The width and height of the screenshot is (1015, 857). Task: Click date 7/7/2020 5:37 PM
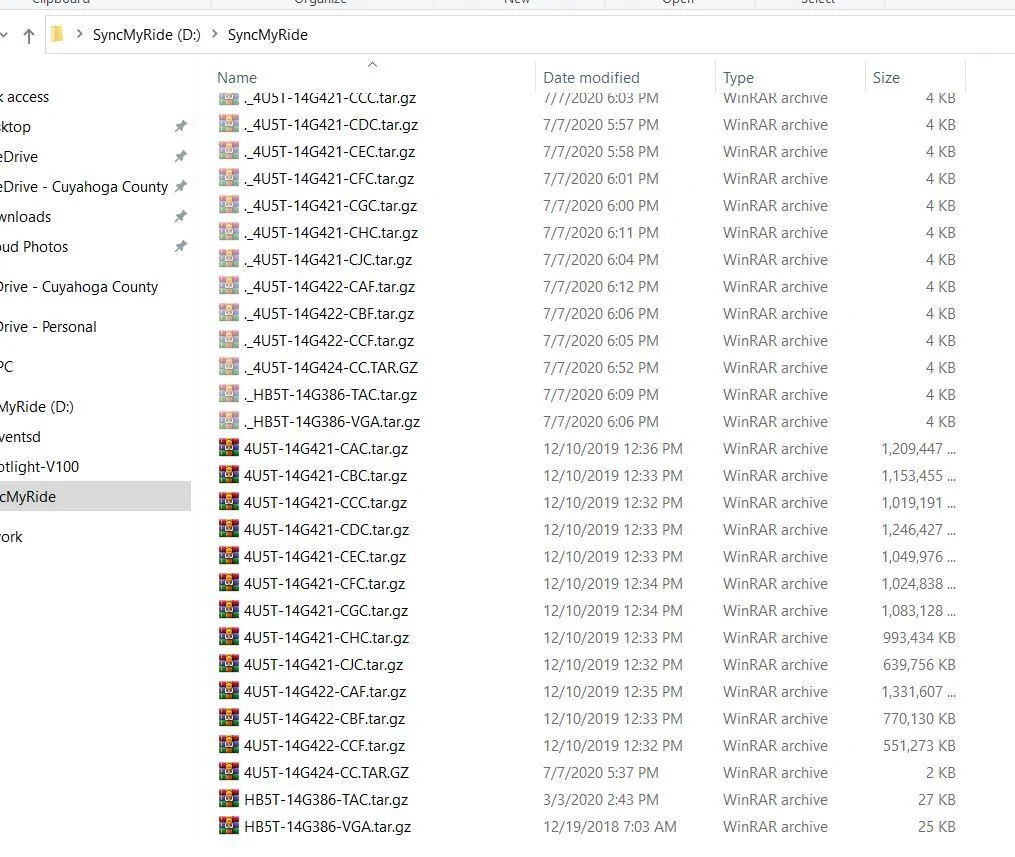(x=601, y=773)
